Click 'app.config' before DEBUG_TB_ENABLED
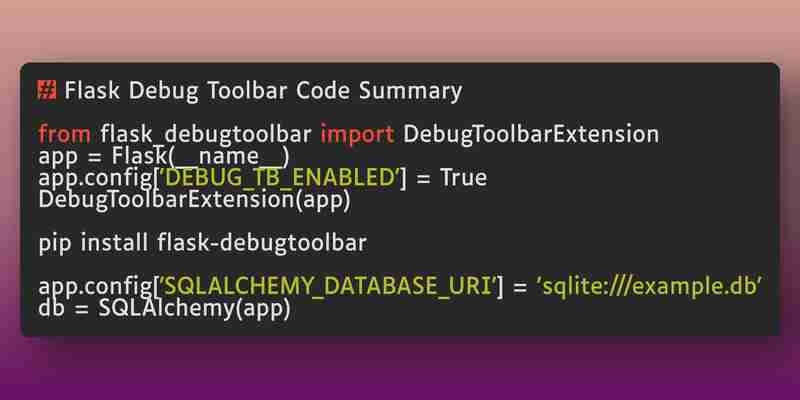This screenshot has height=400, width=800. (95, 178)
